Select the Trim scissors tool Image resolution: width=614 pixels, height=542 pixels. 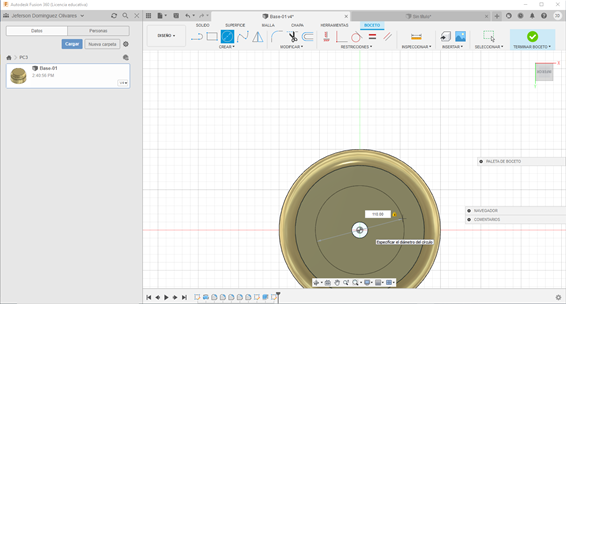(x=292, y=37)
